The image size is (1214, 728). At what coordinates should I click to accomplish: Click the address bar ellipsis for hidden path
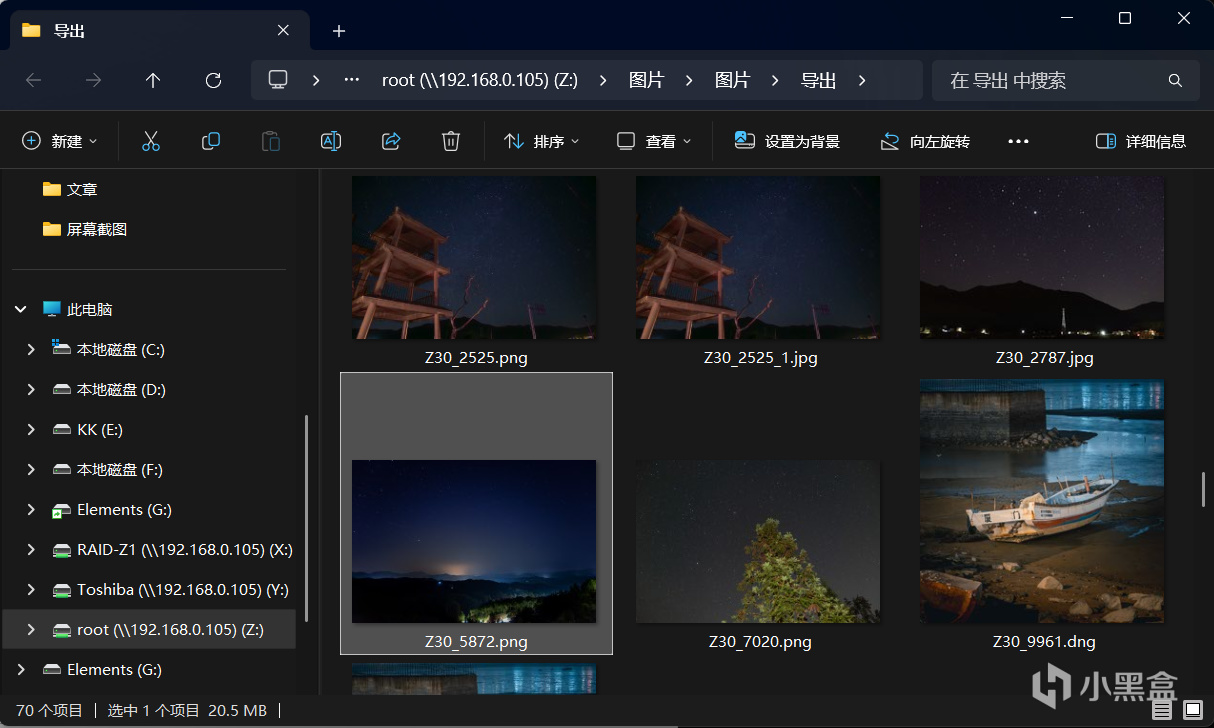coord(352,80)
